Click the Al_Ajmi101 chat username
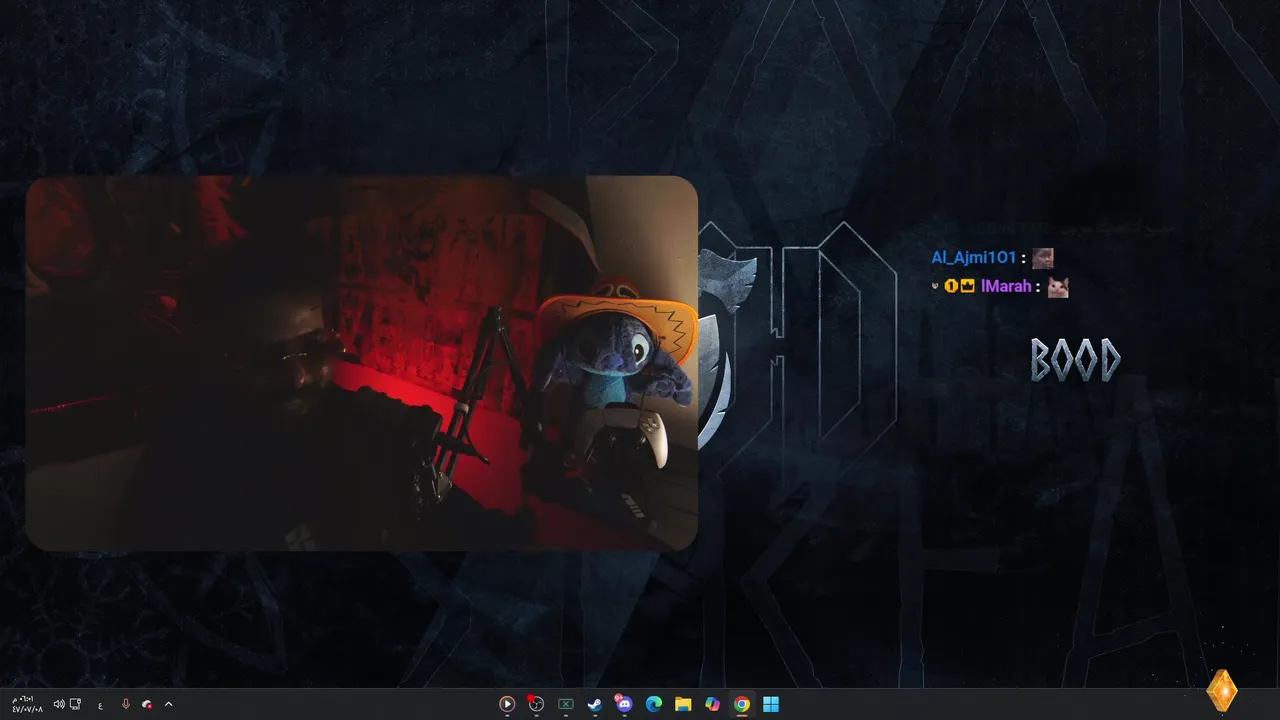This screenshot has width=1280, height=720. coord(973,258)
